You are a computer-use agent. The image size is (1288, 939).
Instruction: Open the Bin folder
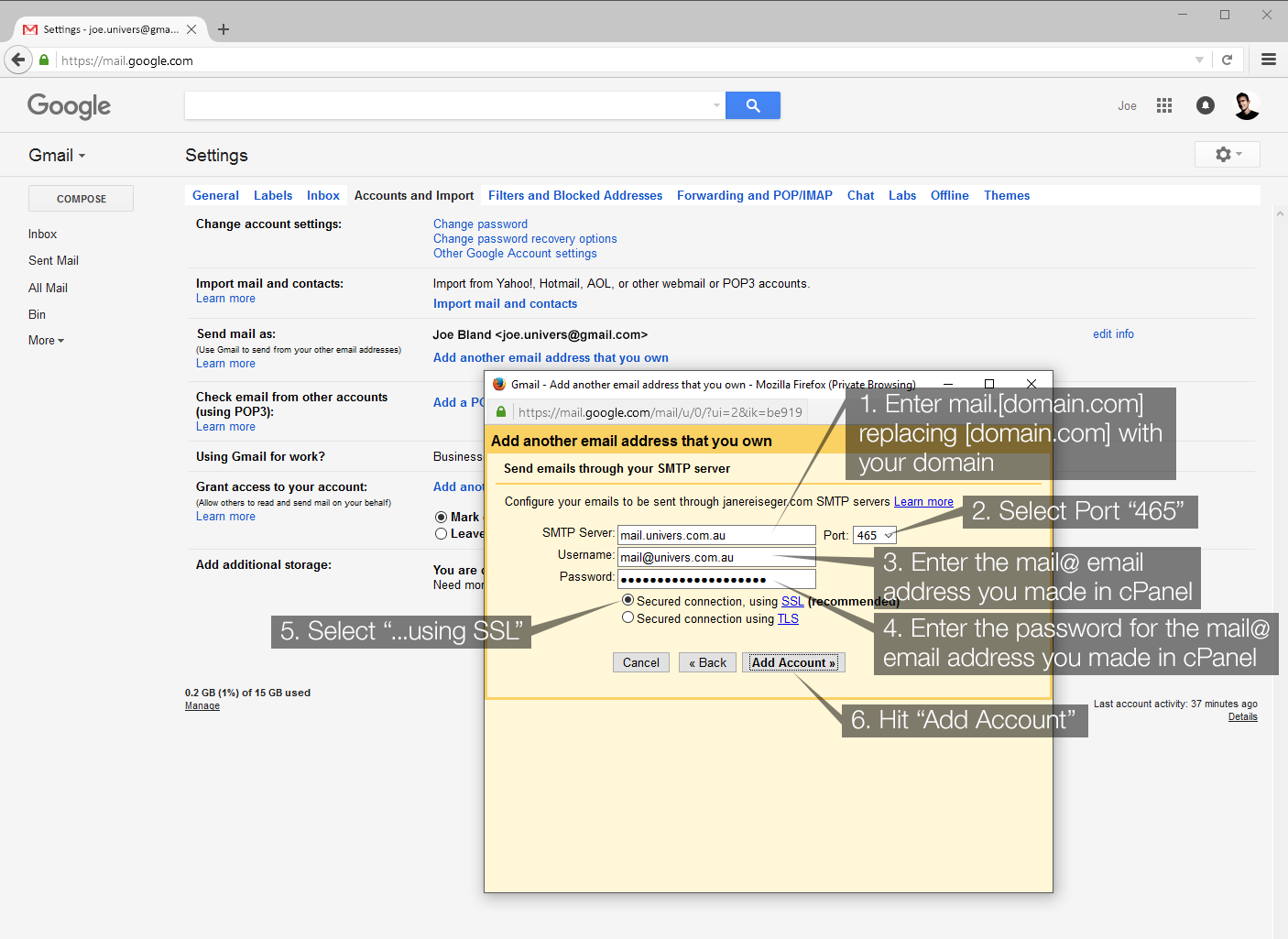click(37, 314)
